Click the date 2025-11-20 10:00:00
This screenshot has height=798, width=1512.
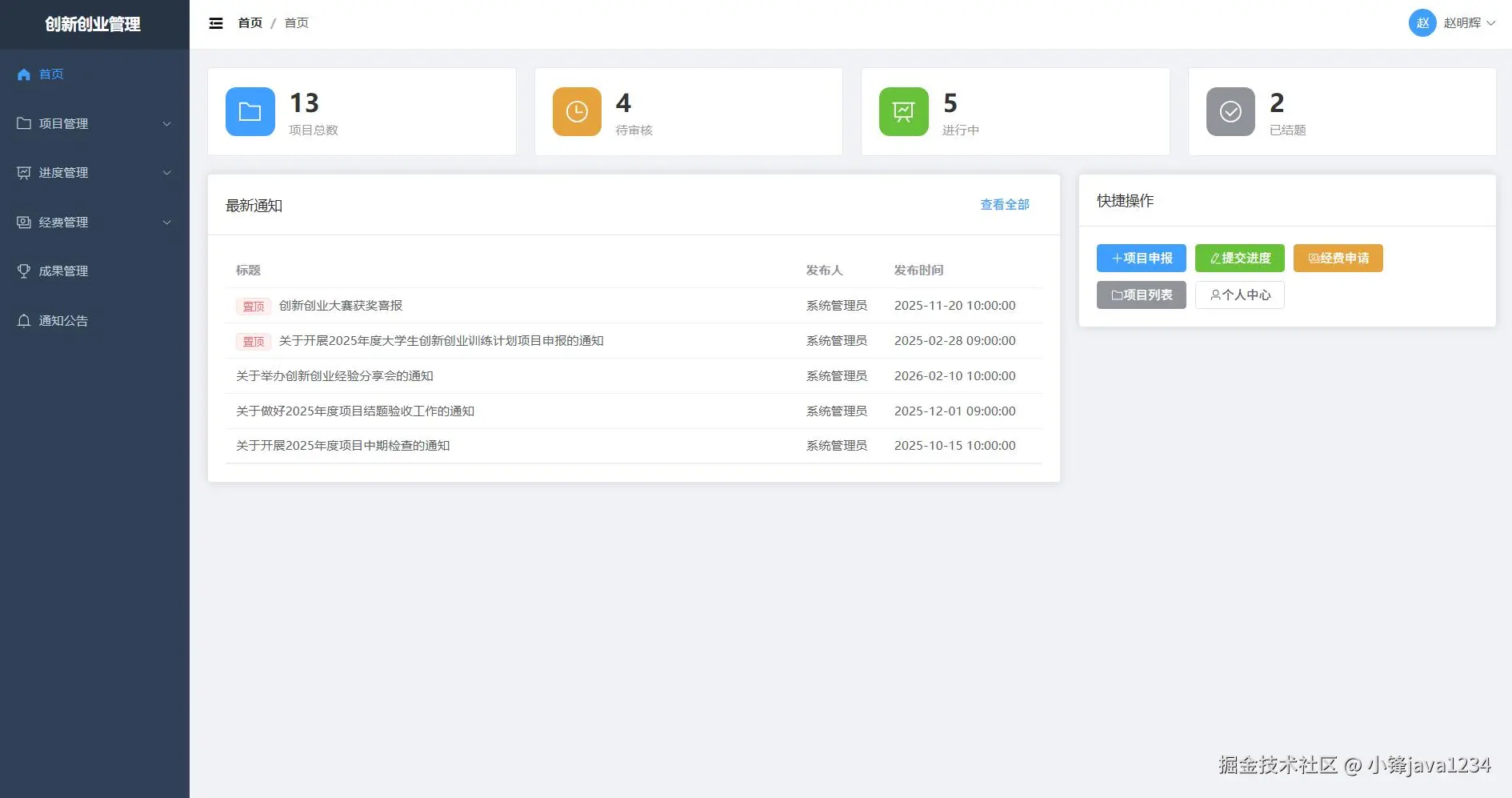[955, 306]
